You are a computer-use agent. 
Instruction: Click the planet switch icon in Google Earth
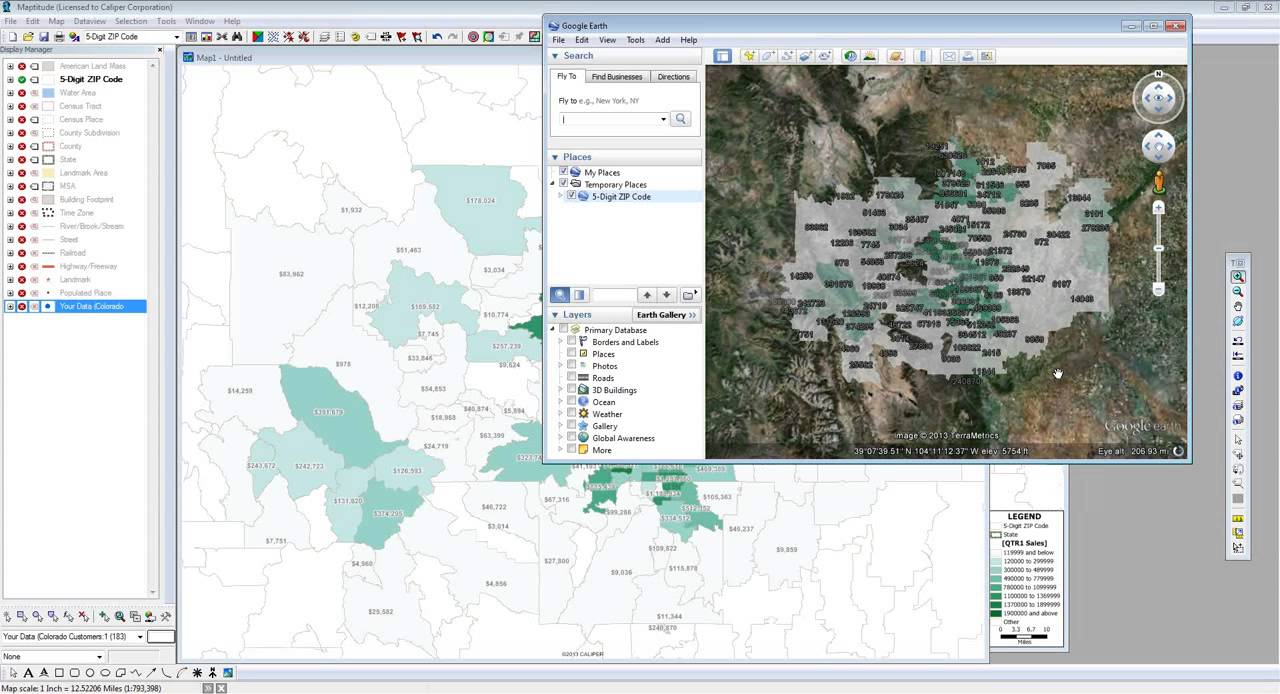click(896, 56)
